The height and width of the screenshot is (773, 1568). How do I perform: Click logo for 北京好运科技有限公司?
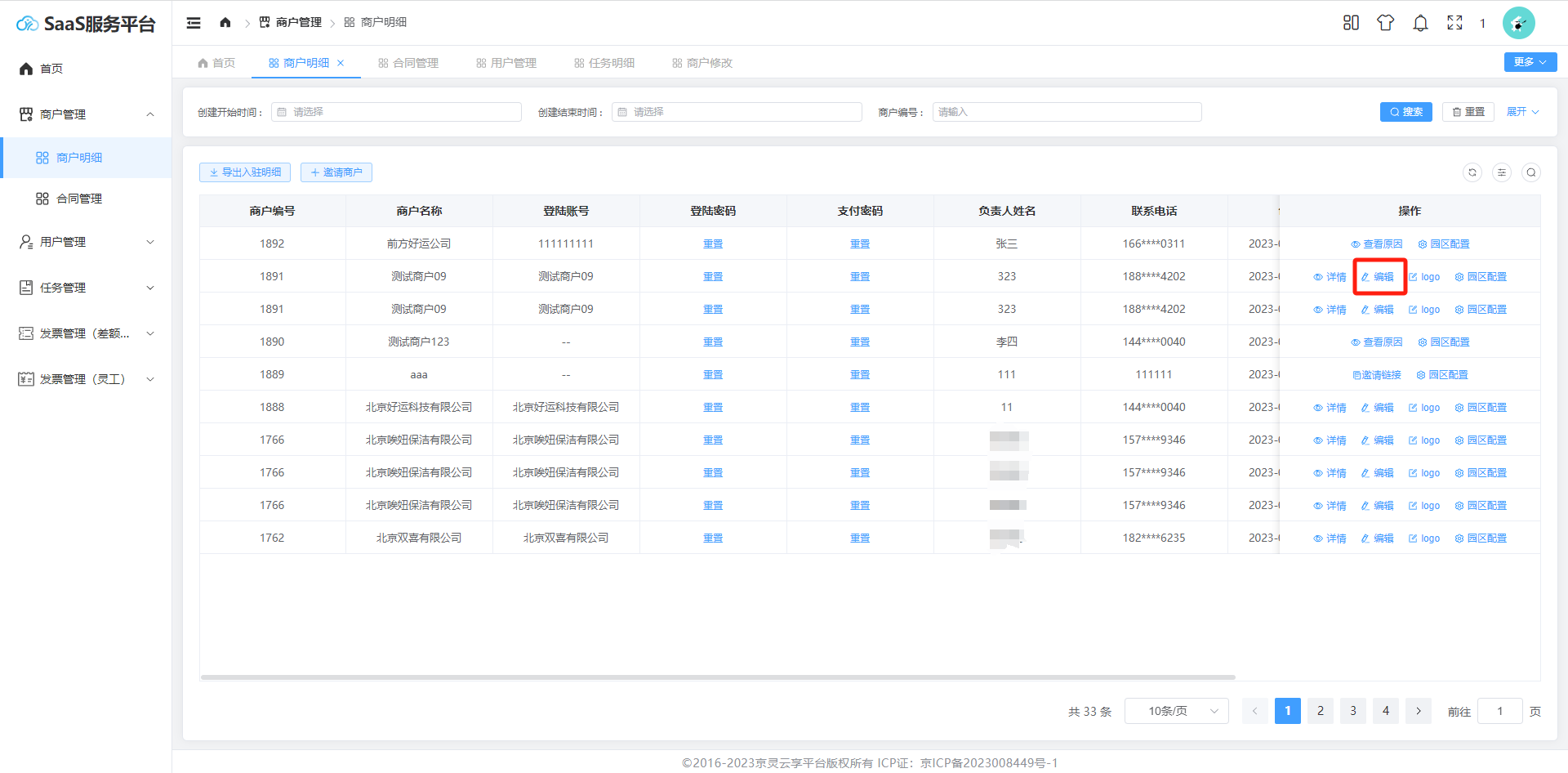(1424, 408)
